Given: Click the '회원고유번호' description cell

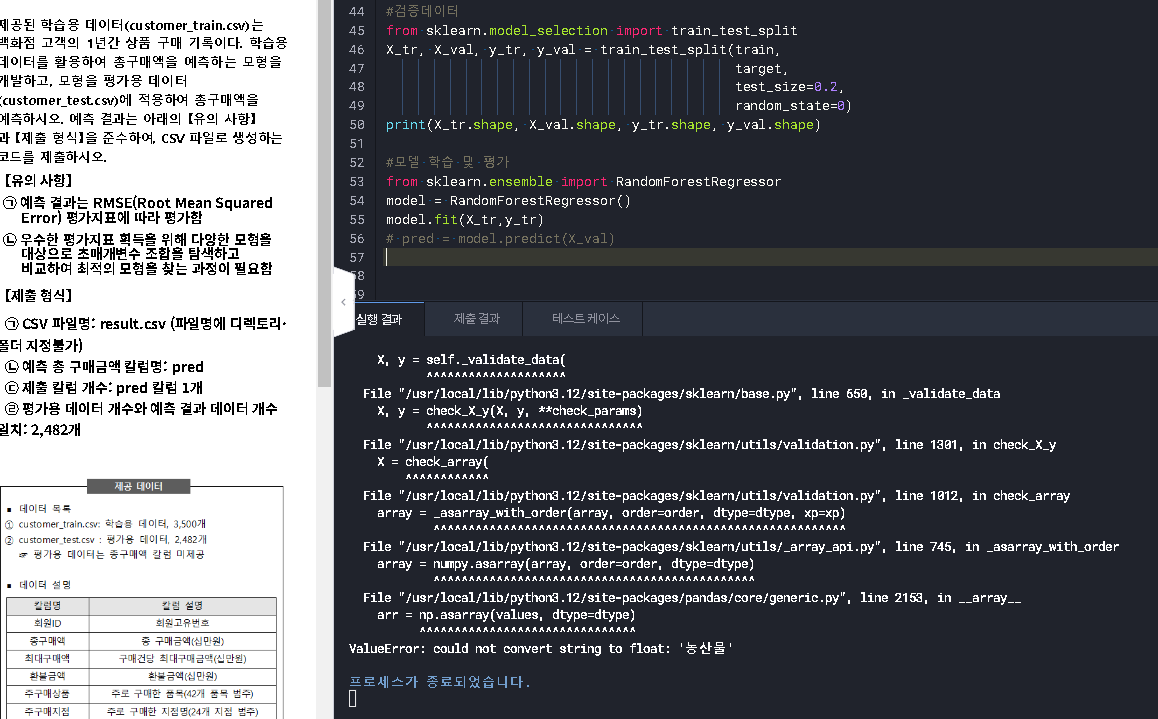Looking at the screenshot, I should click(x=182, y=623).
